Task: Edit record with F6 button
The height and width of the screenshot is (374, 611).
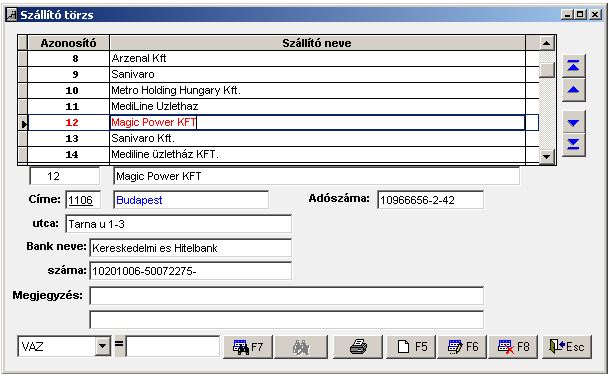Action: coord(462,347)
